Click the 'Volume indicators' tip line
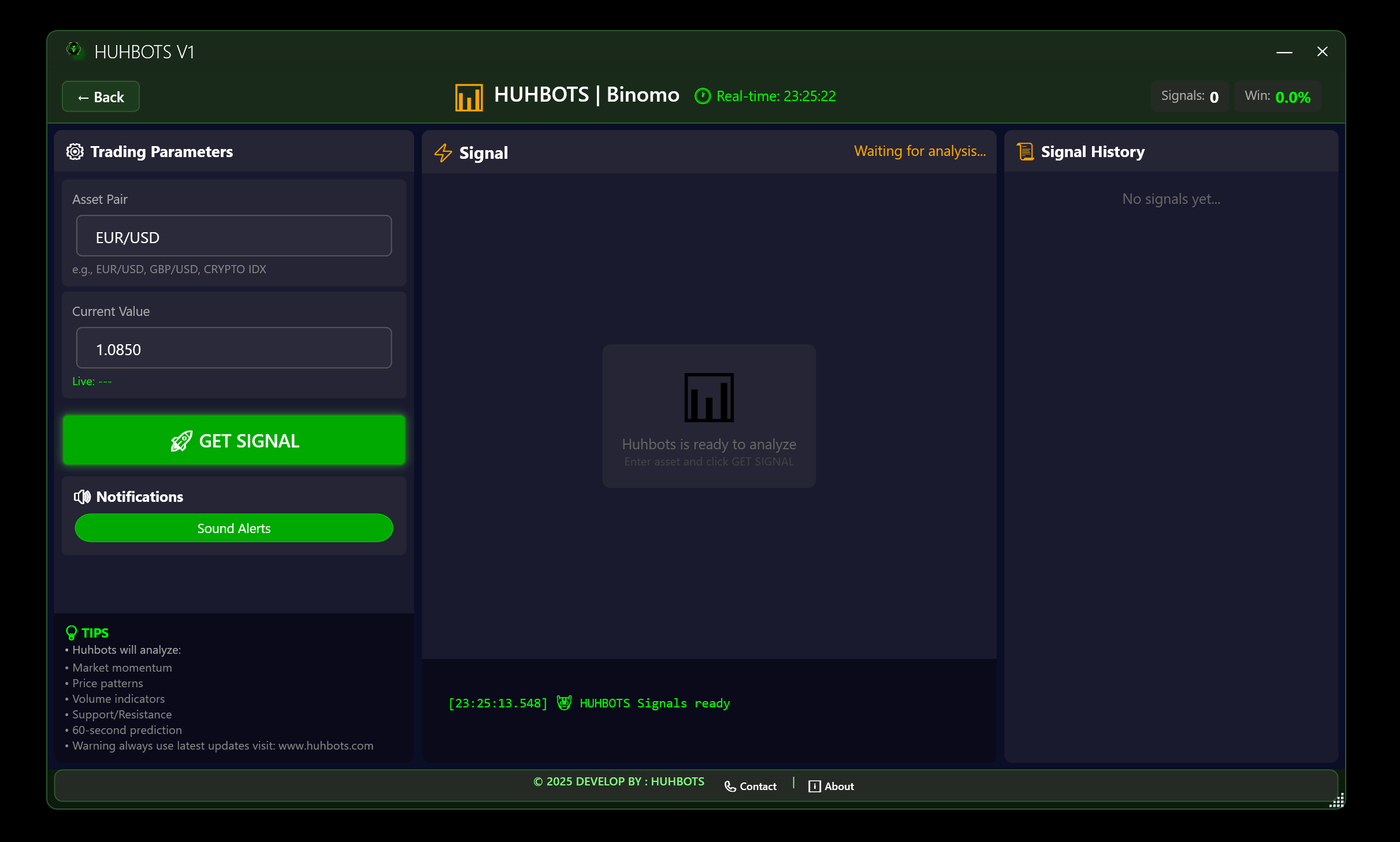The width and height of the screenshot is (1400, 842). [x=118, y=699]
